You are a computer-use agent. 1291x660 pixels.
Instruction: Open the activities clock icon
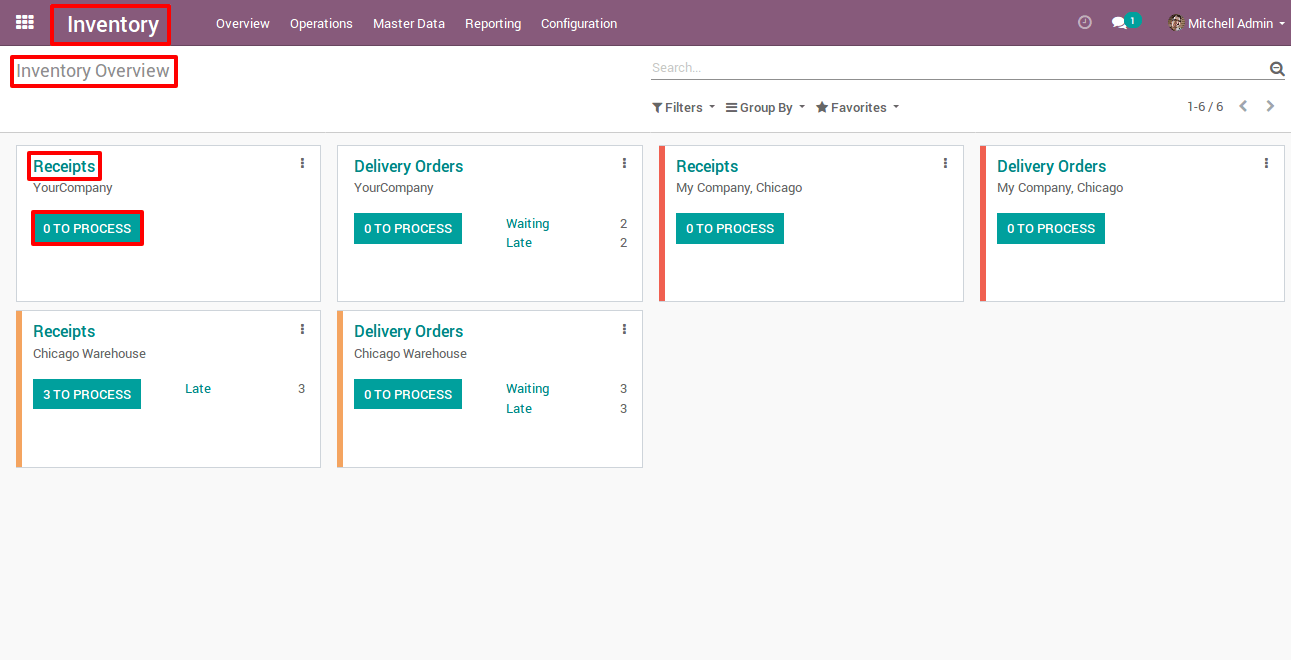(x=1085, y=22)
